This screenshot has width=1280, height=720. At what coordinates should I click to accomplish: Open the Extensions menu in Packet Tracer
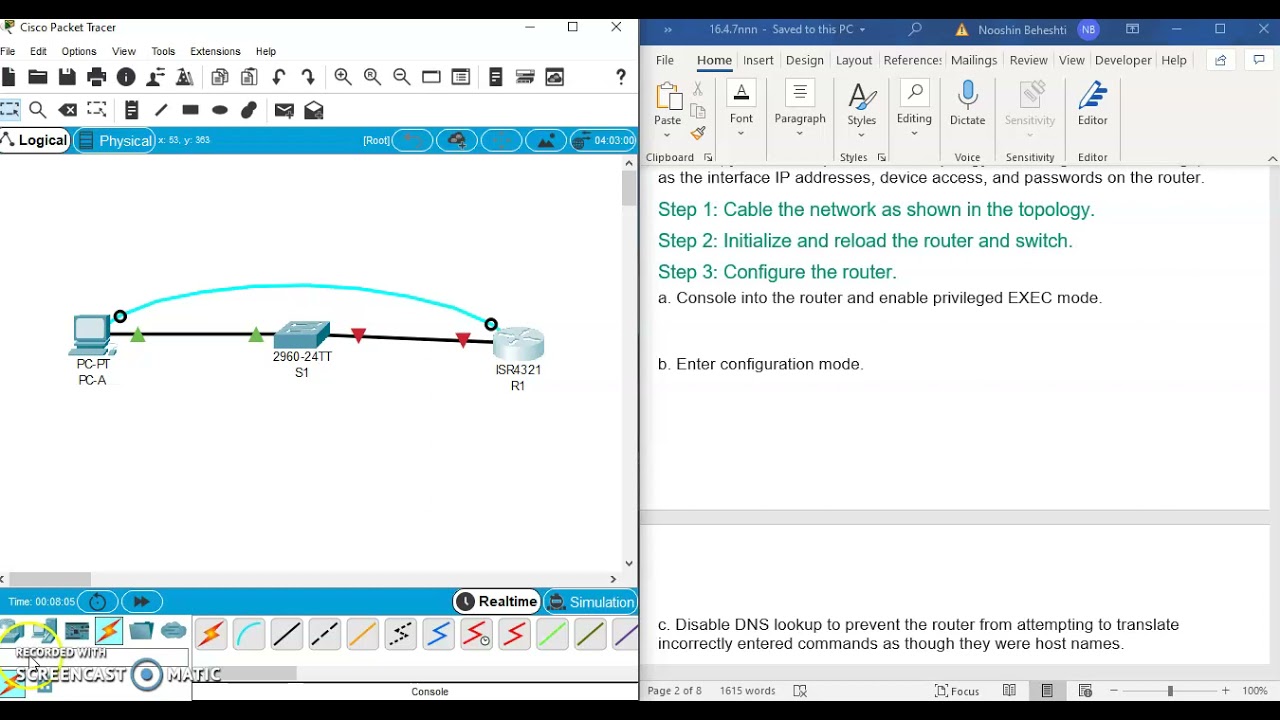(215, 51)
